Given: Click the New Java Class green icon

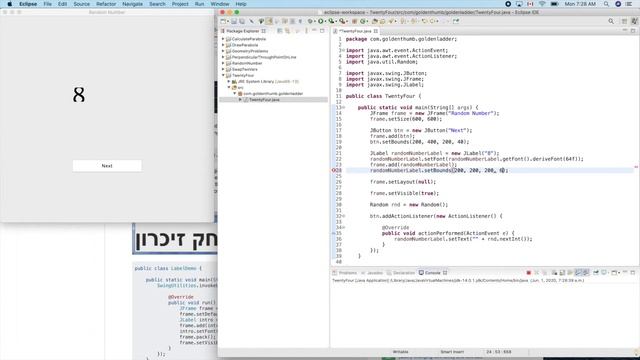Looking at the screenshot, I should tap(362, 21).
